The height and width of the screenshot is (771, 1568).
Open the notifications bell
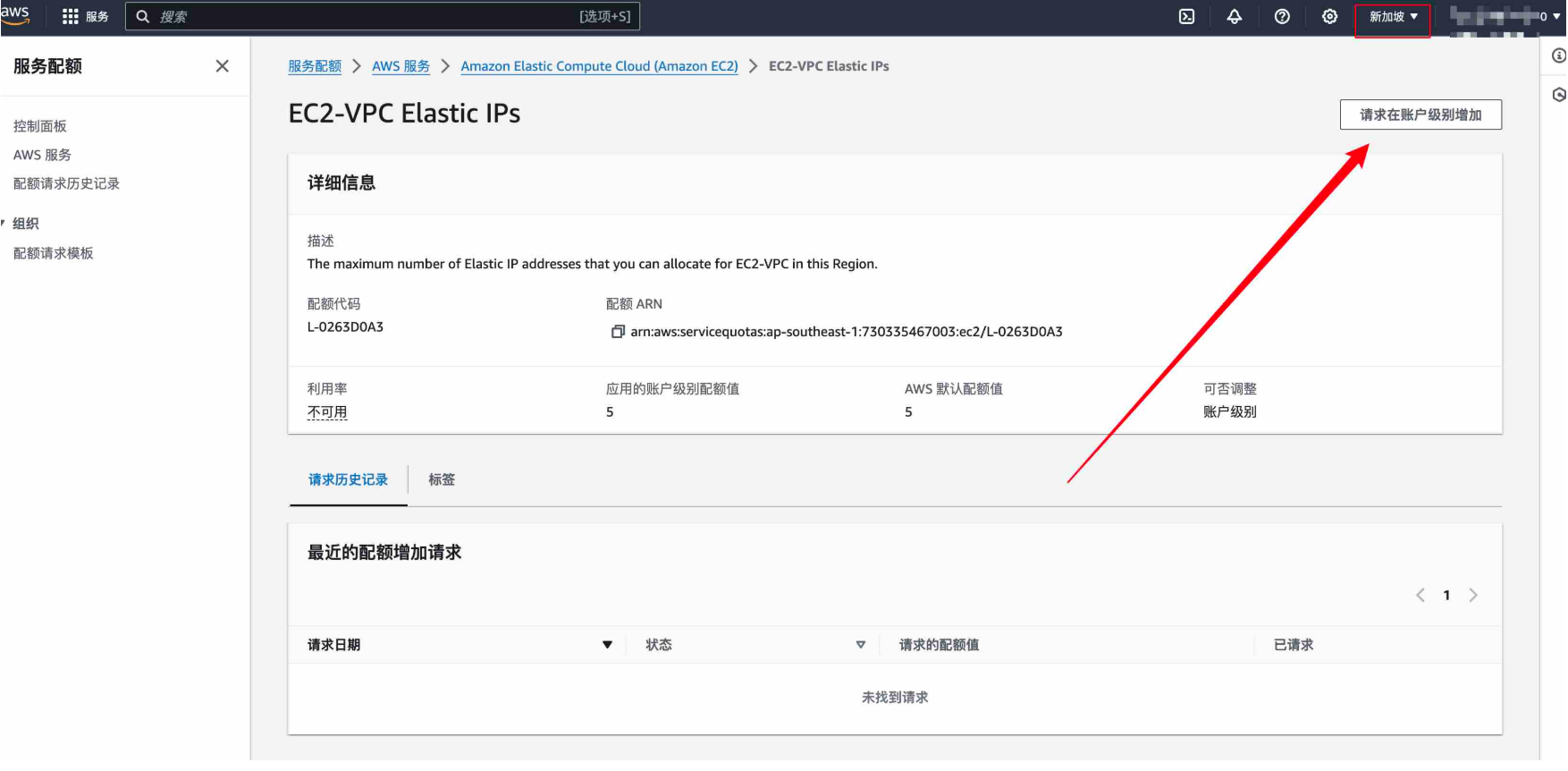[1234, 17]
